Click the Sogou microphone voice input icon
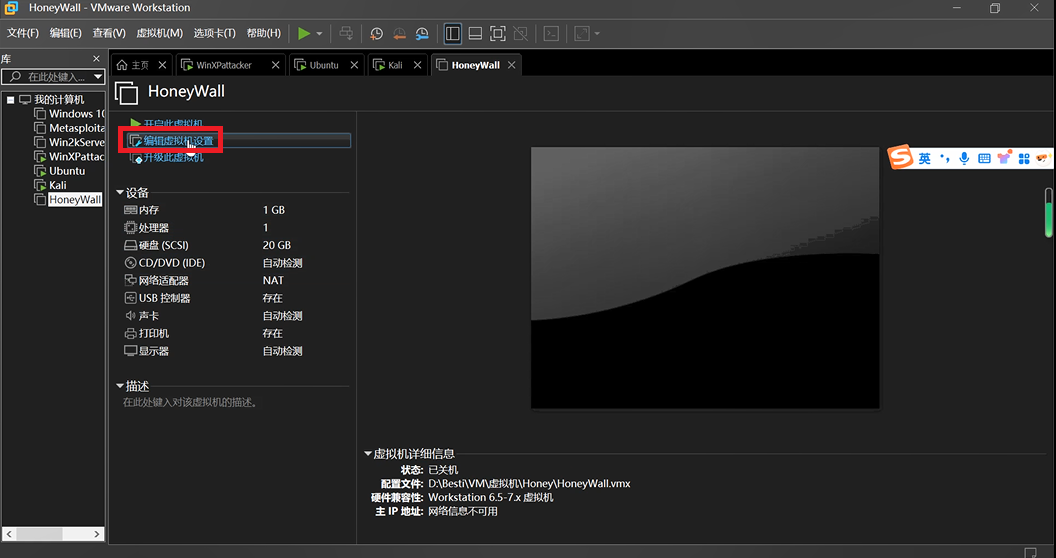 pyautogui.click(x=964, y=158)
